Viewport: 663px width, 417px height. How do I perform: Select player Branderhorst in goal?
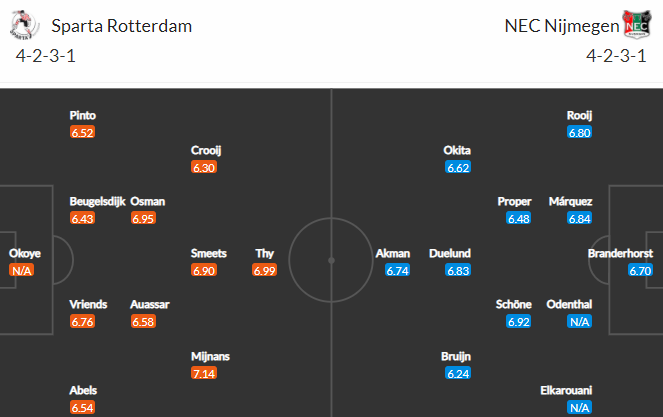[x=620, y=253]
